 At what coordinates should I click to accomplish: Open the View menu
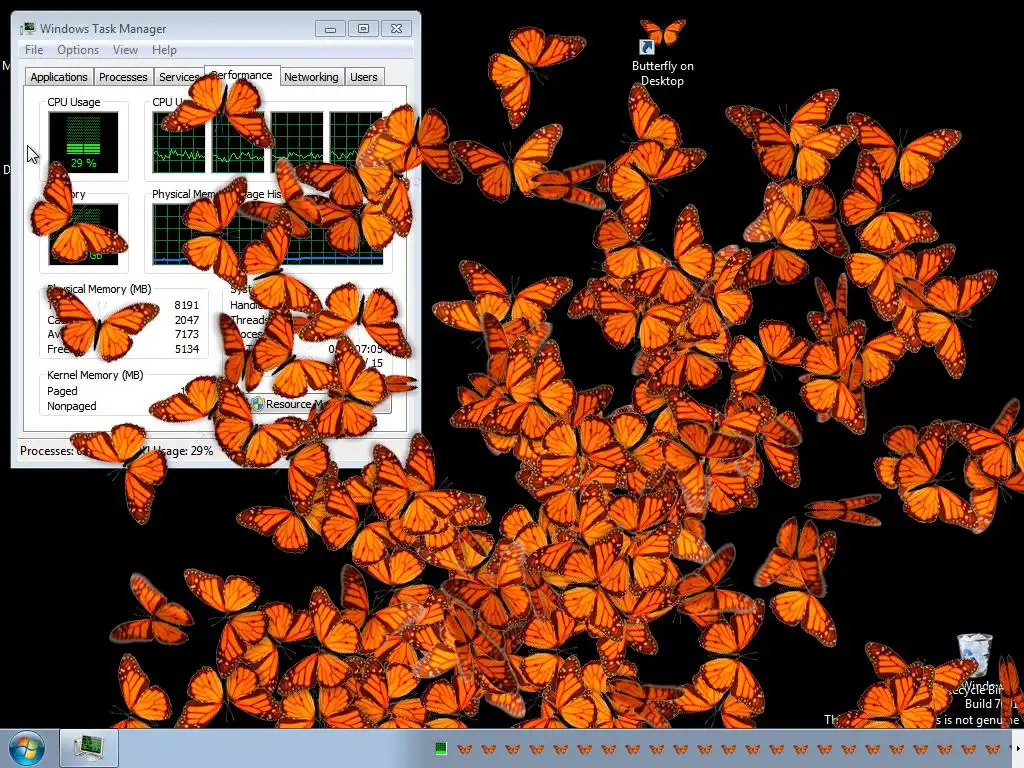pyautogui.click(x=125, y=50)
